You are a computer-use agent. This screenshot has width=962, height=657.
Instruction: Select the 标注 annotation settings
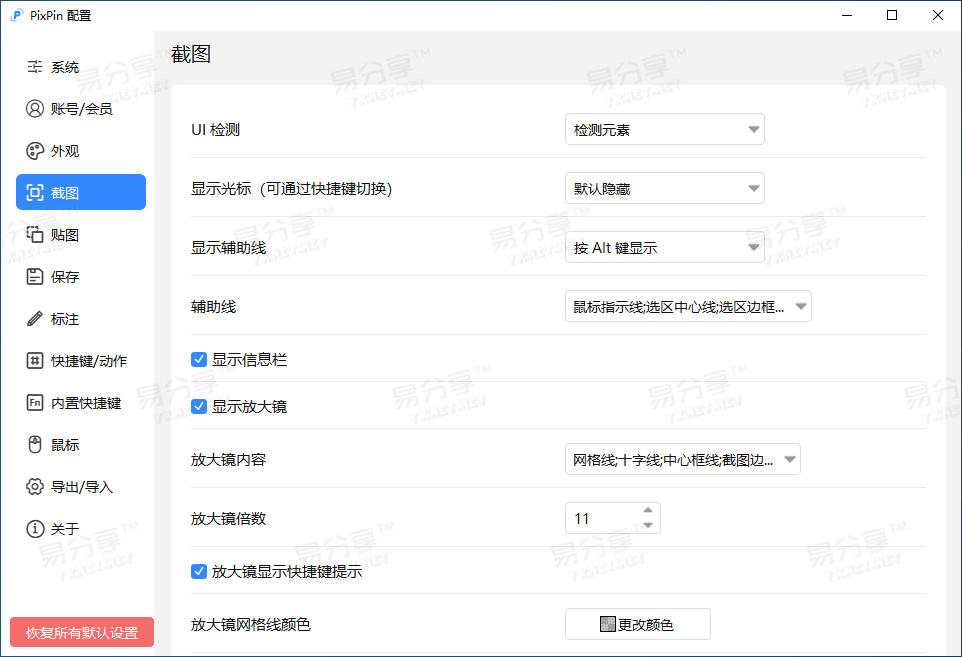(60, 319)
